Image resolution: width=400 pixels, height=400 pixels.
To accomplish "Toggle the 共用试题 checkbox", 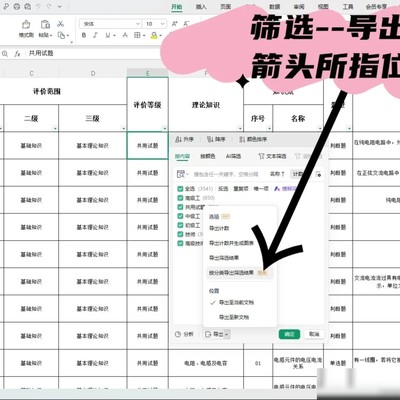I will 180,207.
